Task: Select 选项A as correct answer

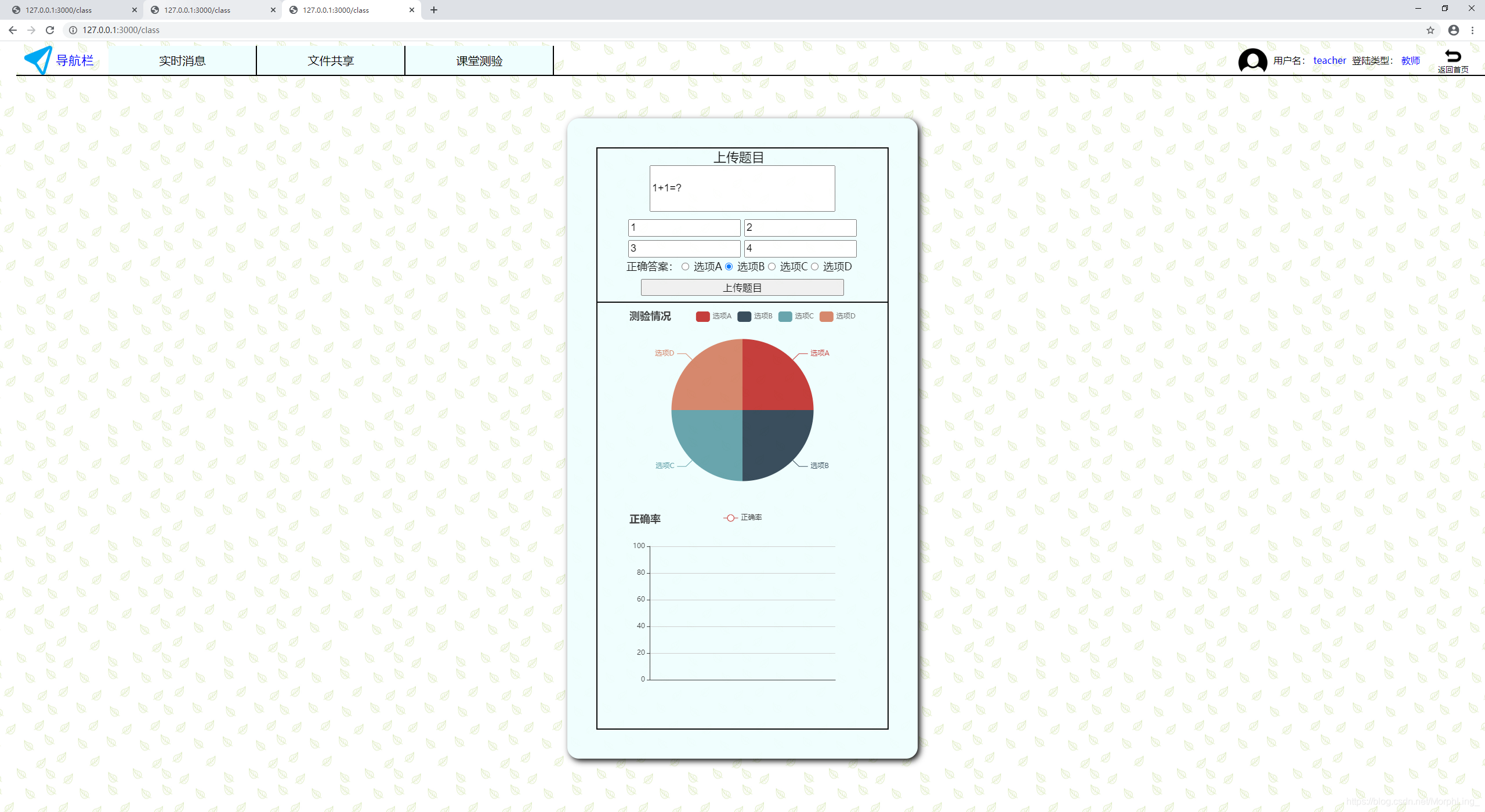Action: coord(685,267)
